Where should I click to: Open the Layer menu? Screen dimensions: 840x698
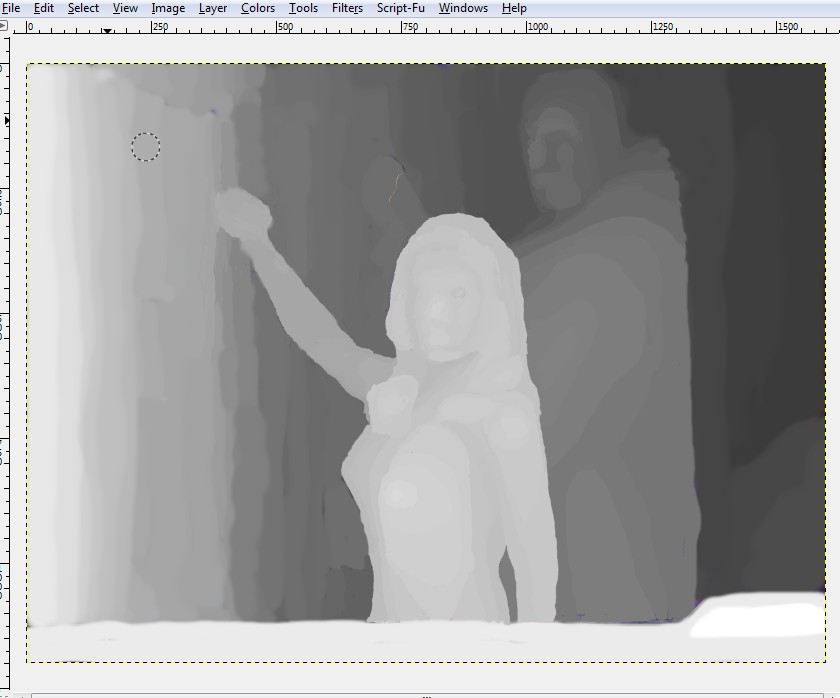pyautogui.click(x=213, y=8)
